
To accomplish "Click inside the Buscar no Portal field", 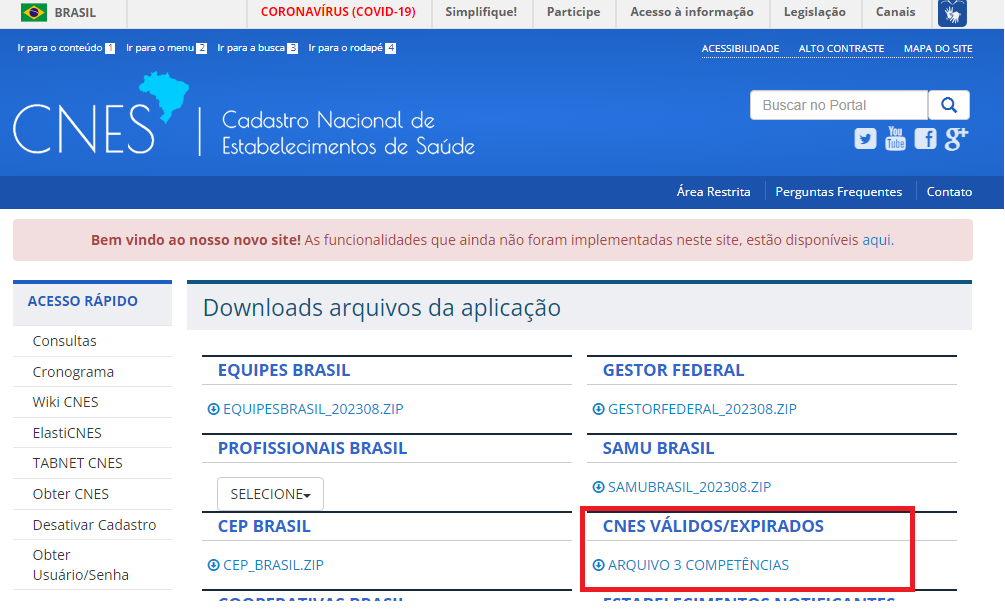I will point(838,104).
